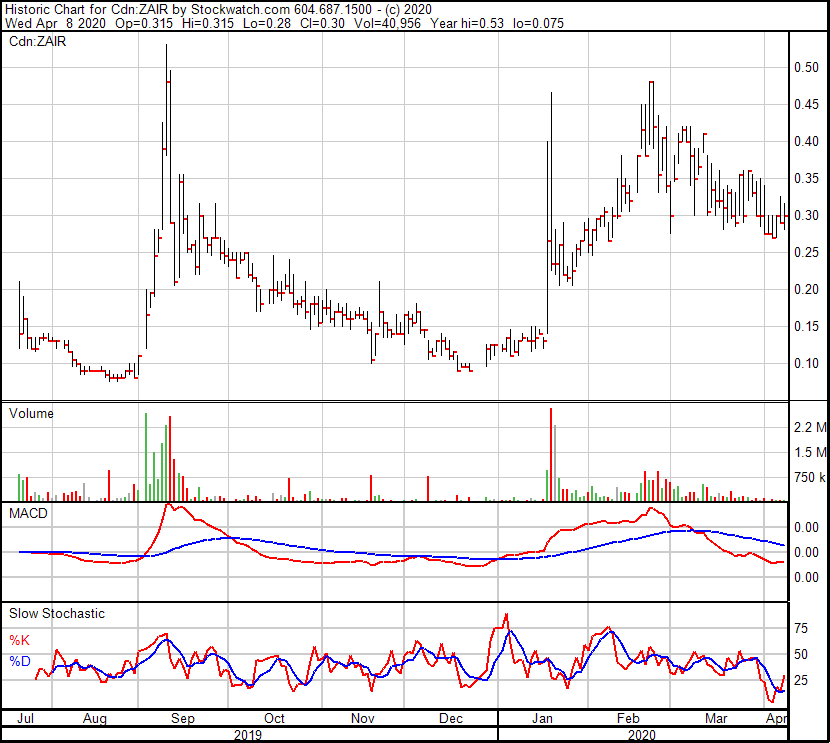
Task: Click the '2019' year label
Action: [248, 735]
